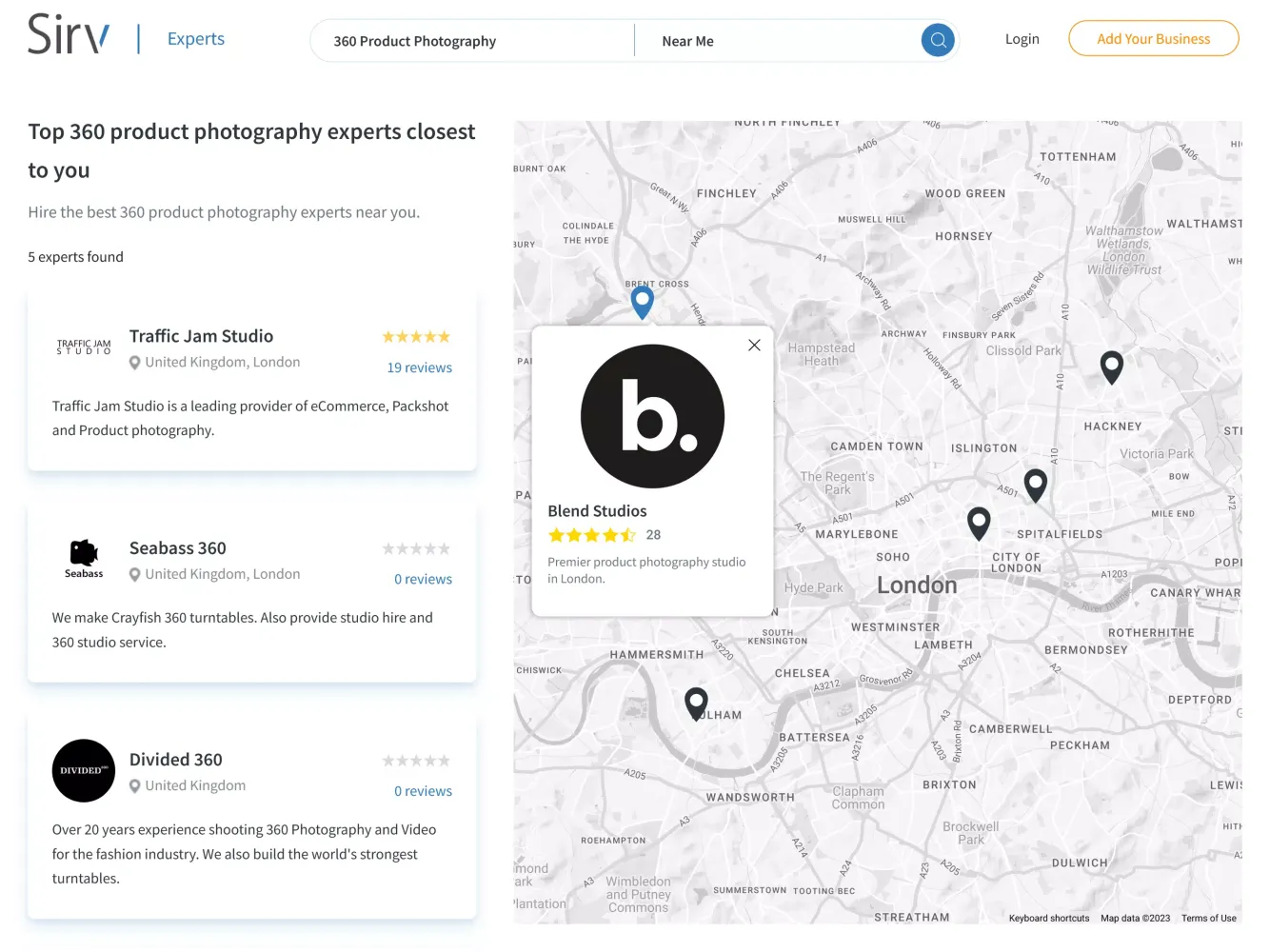Click Divided 360's empty star rating

point(416,761)
